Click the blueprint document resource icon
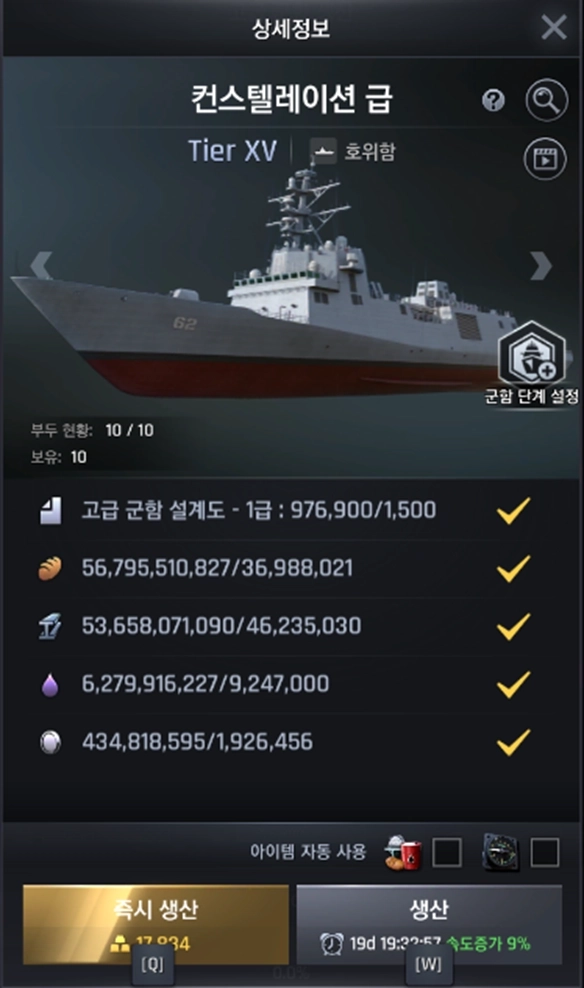The height and width of the screenshot is (988, 584). click(50, 510)
